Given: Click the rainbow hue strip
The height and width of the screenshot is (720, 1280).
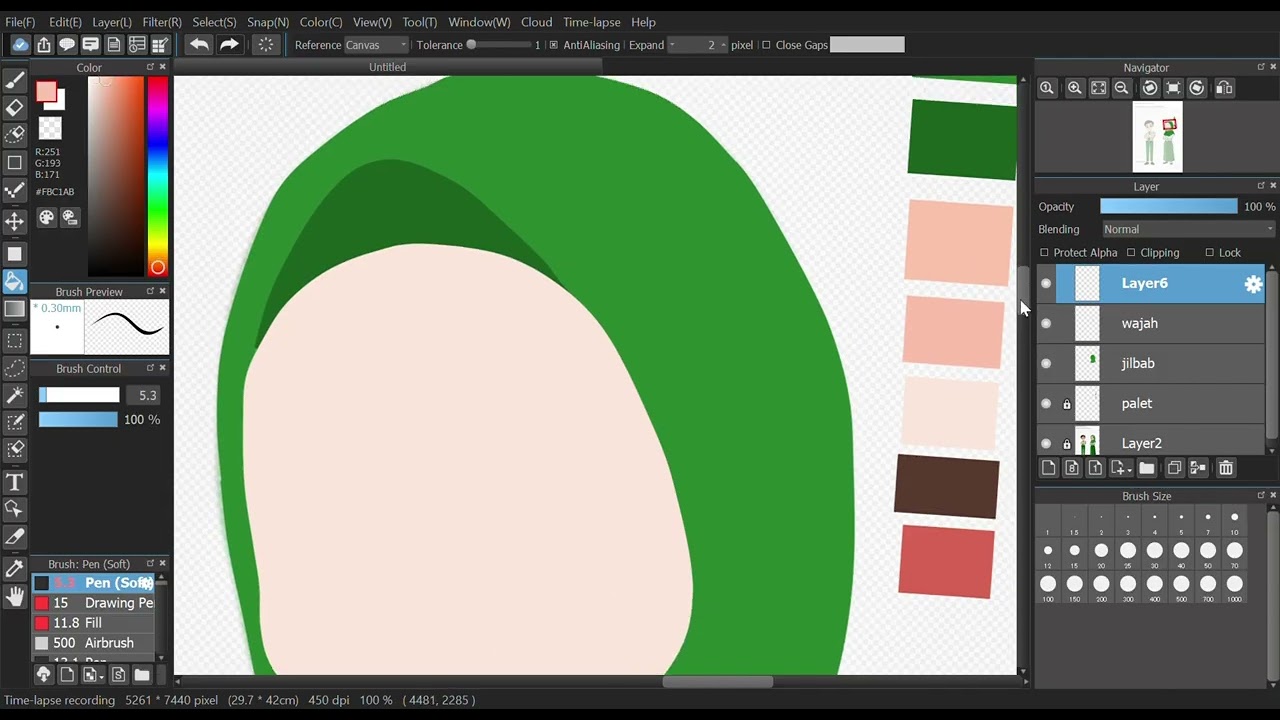Looking at the screenshot, I should pos(157,176).
